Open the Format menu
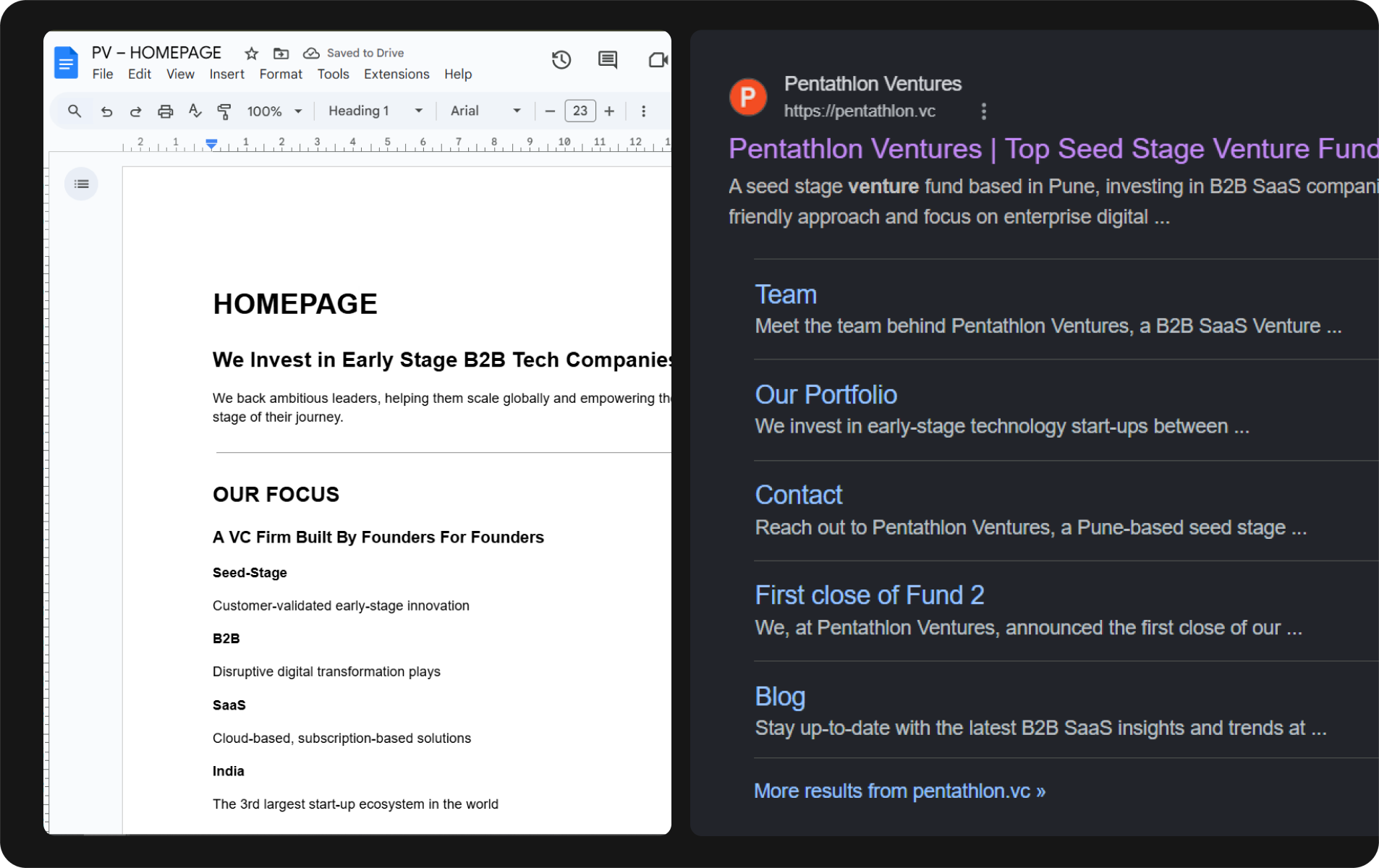 [x=281, y=75]
